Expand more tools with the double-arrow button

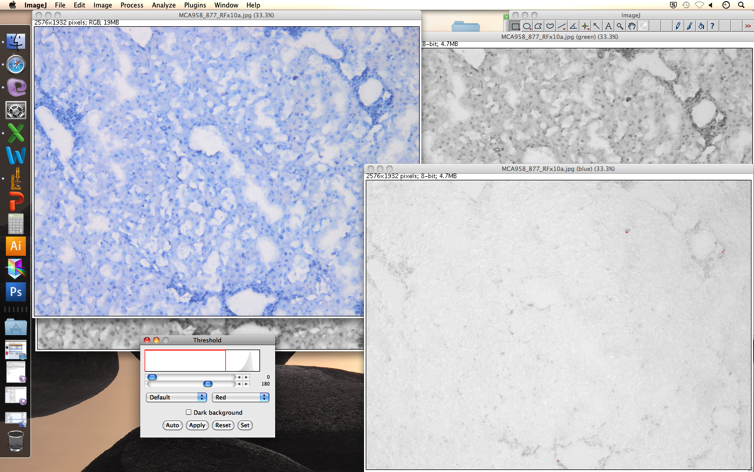[747, 26]
